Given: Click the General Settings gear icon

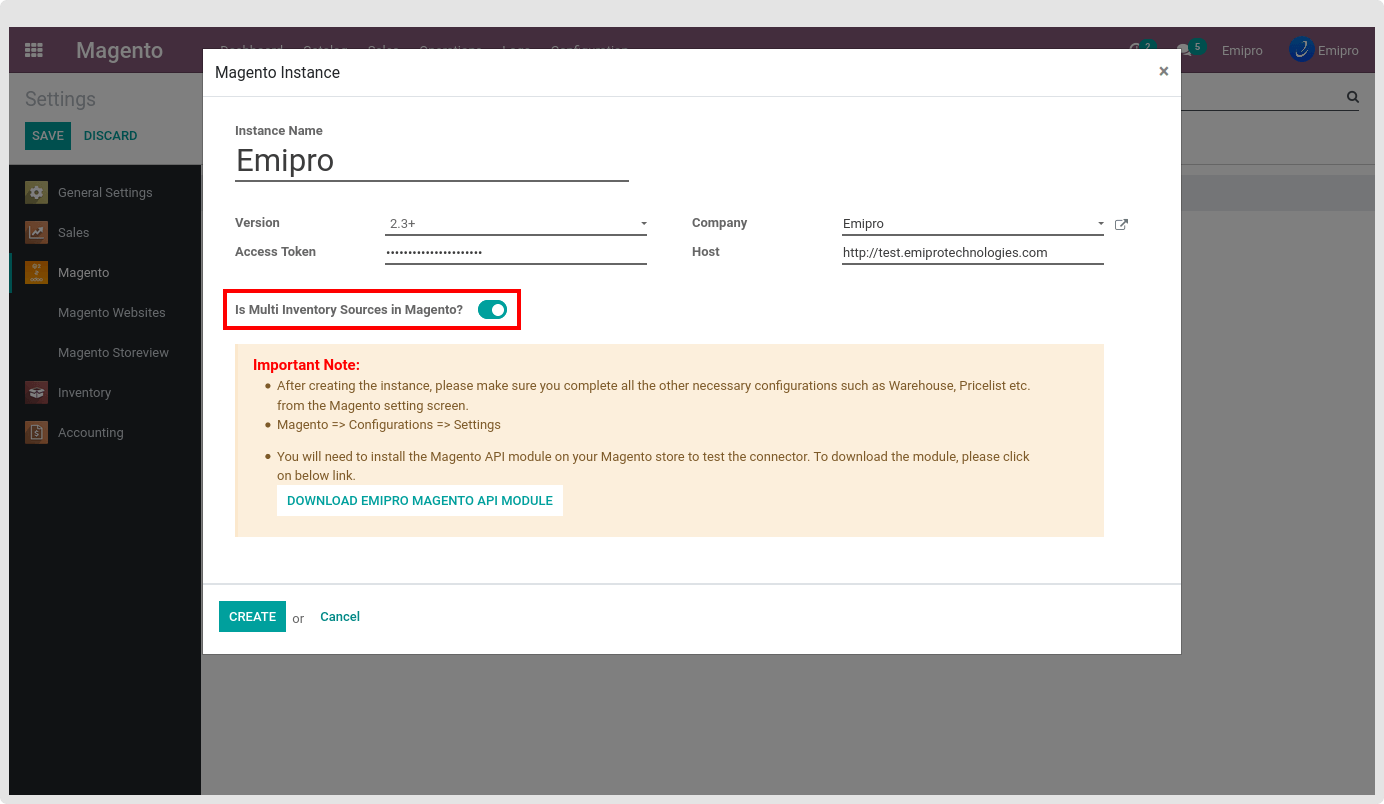Looking at the screenshot, I should click(36, 193).
